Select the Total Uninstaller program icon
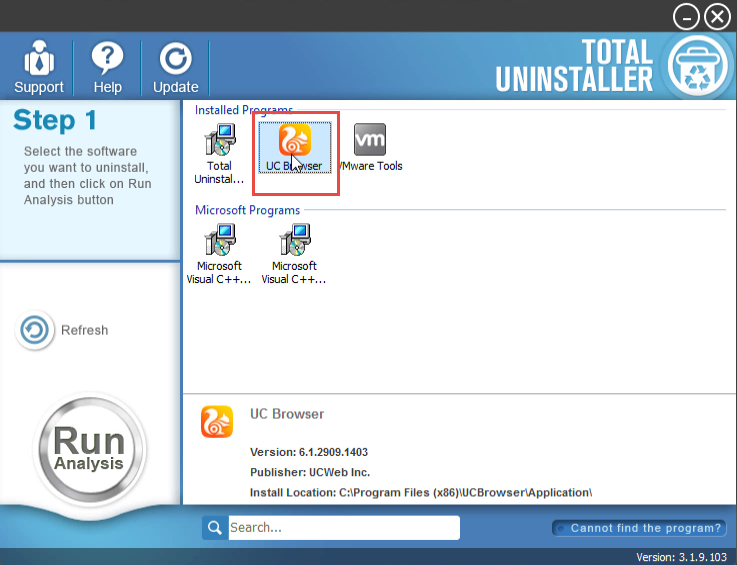Image resolution: width=737 pixels, height=565 pixels. tap(219, 154)
